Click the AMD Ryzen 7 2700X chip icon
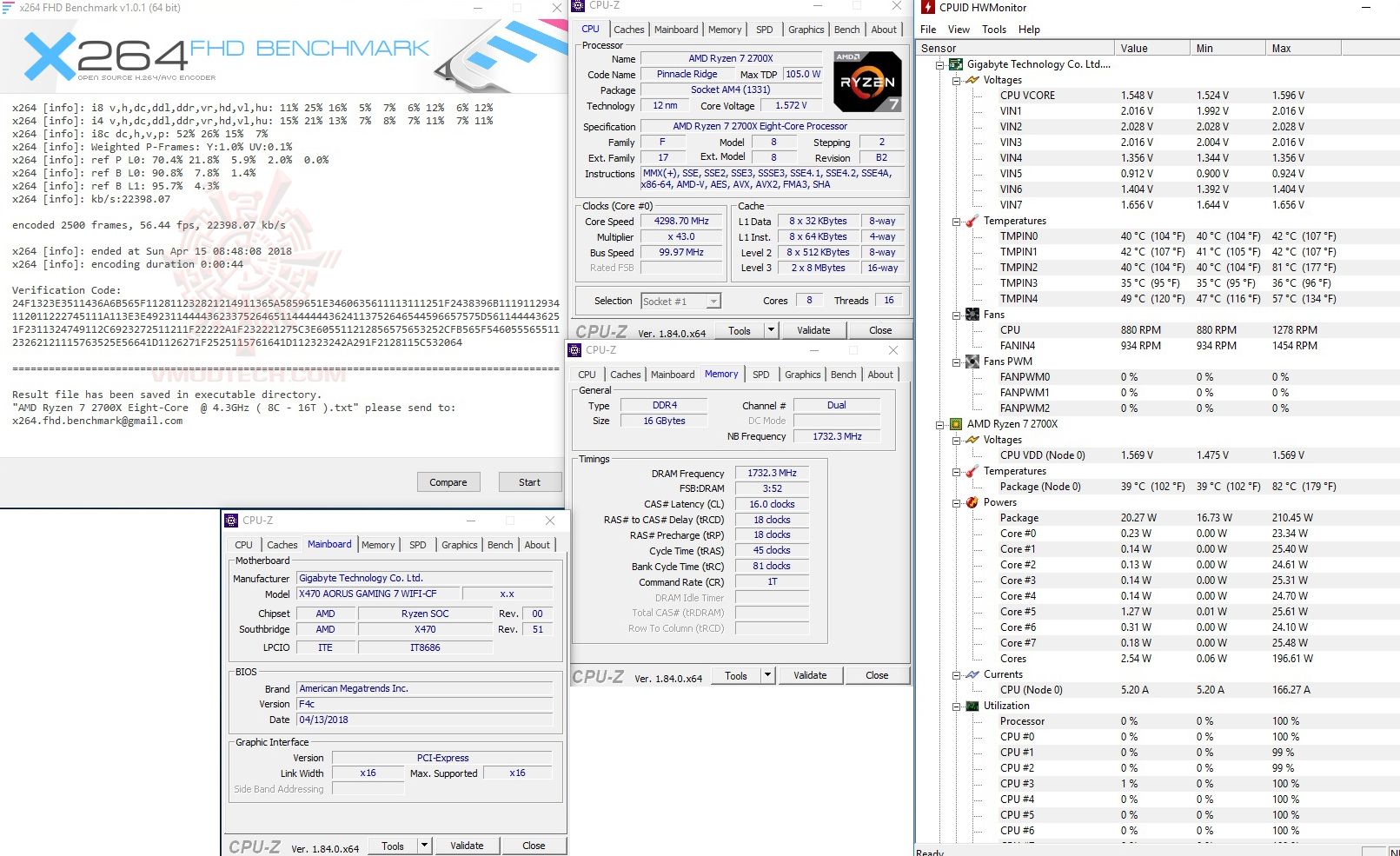 click(x=956, y=424)
